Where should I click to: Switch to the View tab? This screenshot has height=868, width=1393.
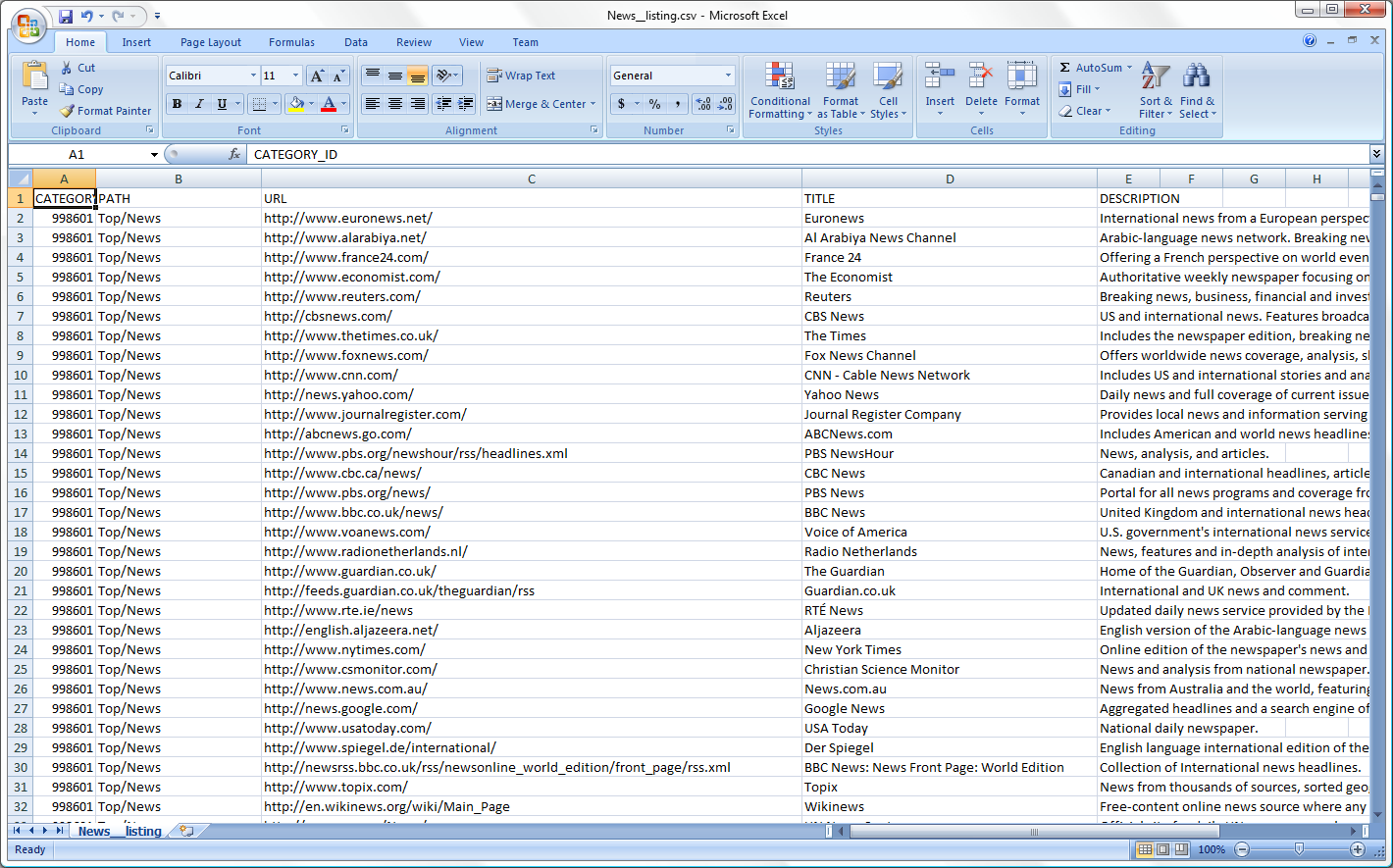[472, 42]
